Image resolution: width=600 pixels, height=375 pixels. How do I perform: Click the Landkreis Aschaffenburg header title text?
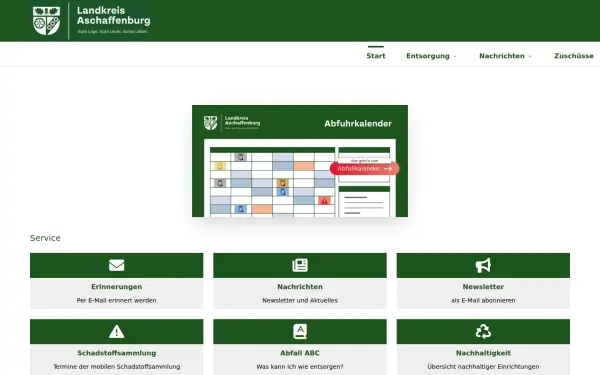[113, 15]
